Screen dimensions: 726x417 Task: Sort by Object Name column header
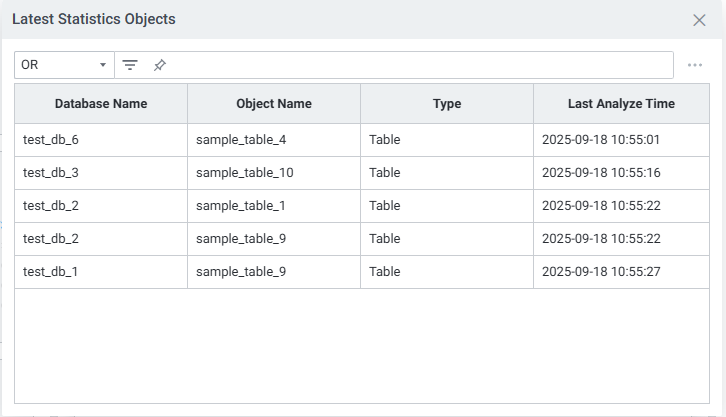coord(274,104)
